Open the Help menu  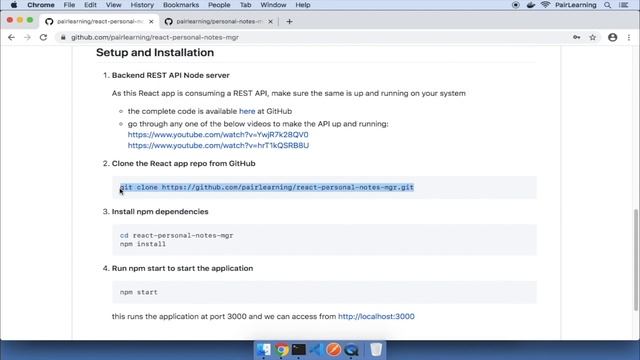303,5
